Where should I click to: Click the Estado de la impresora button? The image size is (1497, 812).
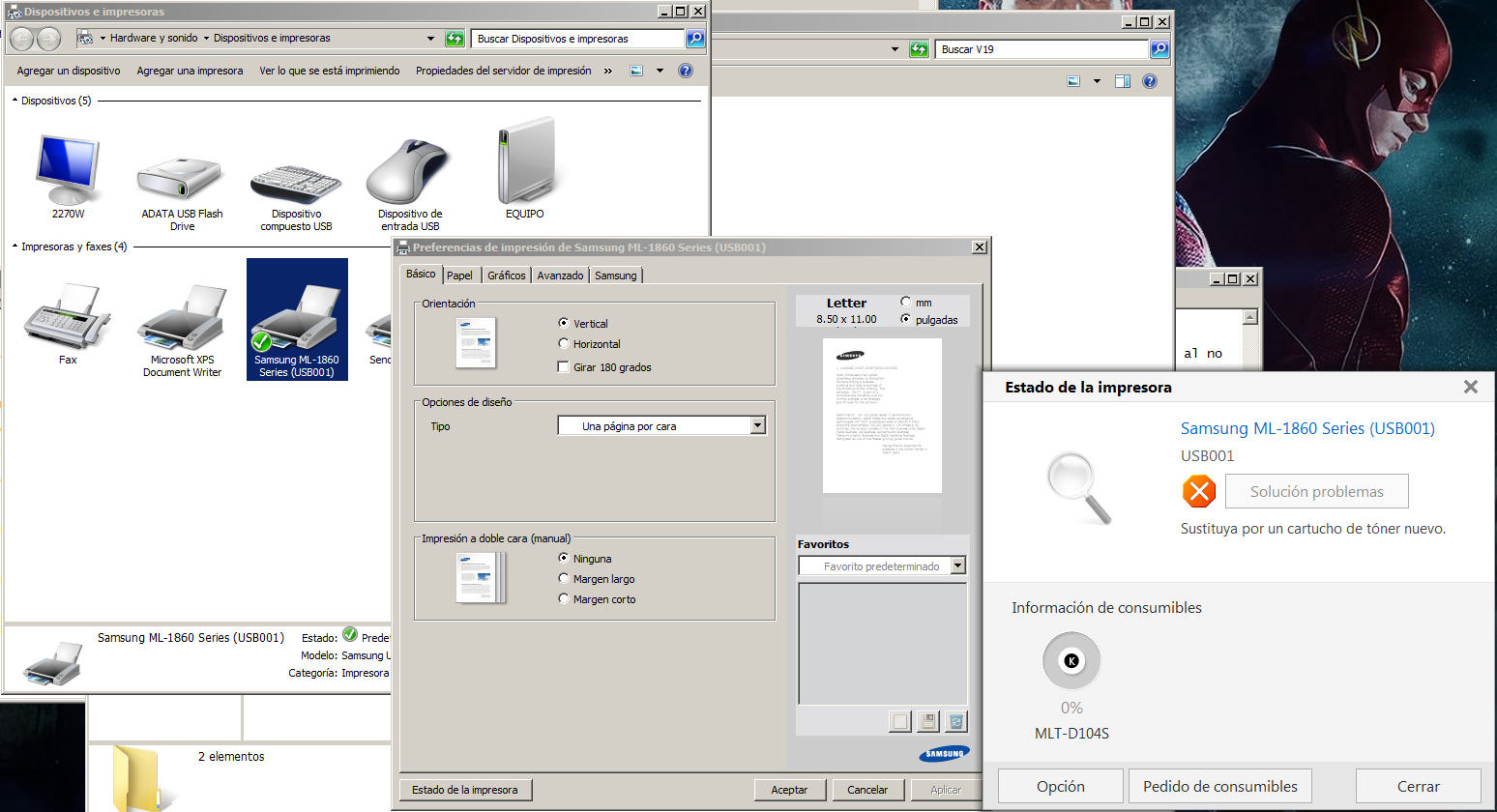coord(465,790)
